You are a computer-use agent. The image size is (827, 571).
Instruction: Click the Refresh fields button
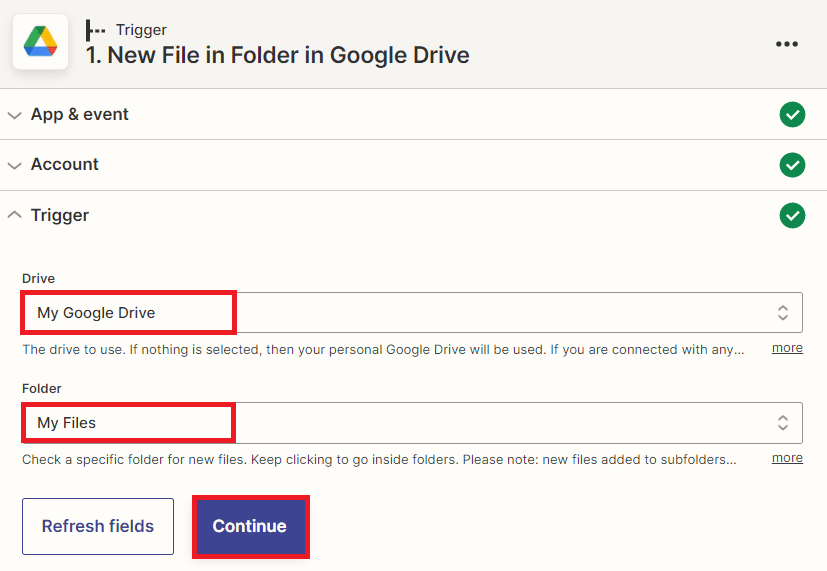[98, 526]
